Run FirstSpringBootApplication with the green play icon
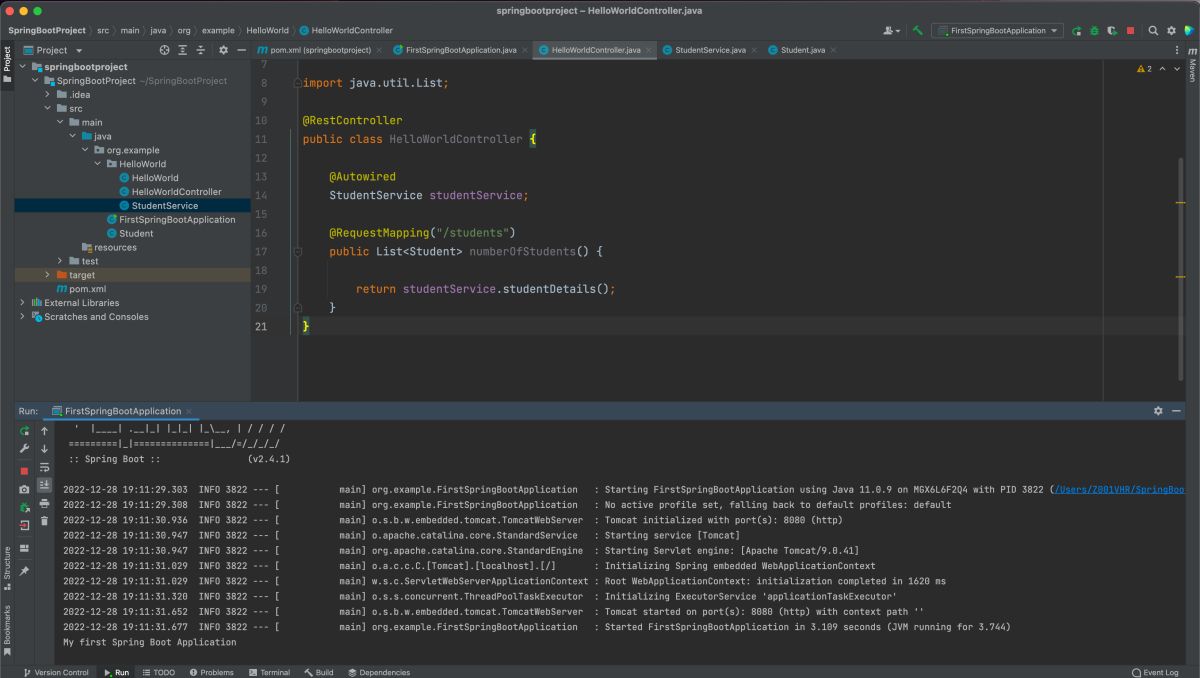 point(1078,30)
